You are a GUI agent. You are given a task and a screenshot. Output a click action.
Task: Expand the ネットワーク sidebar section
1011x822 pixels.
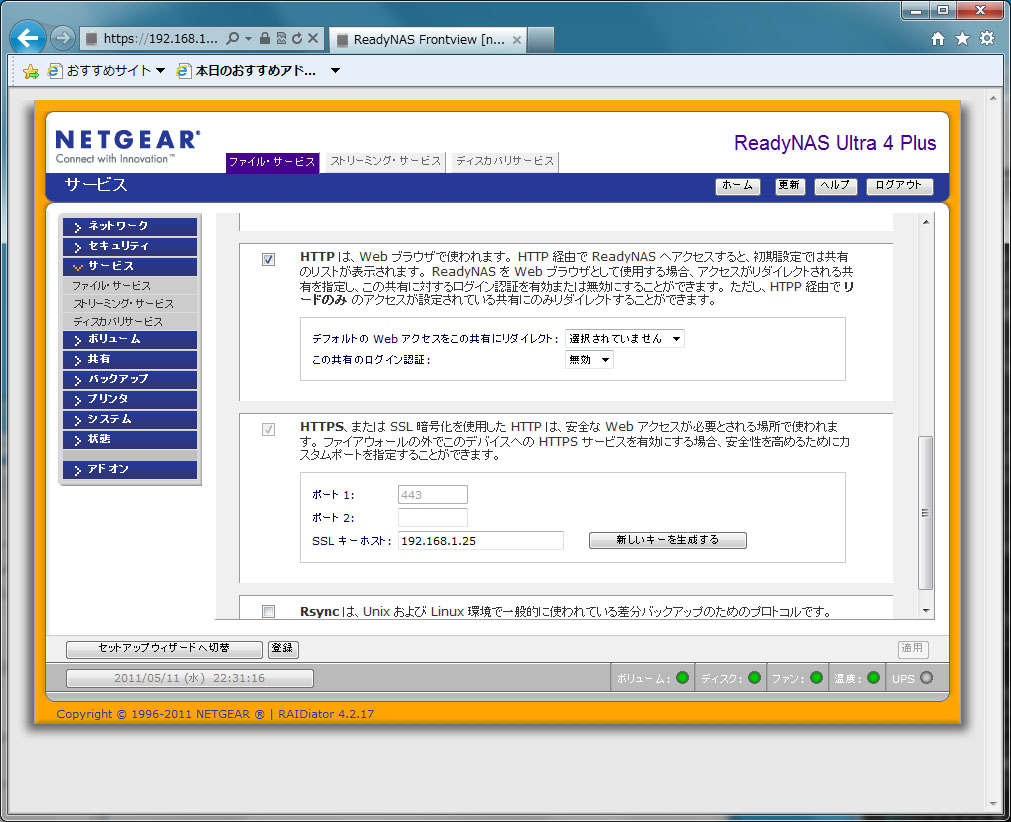click(x=130, y=226)
